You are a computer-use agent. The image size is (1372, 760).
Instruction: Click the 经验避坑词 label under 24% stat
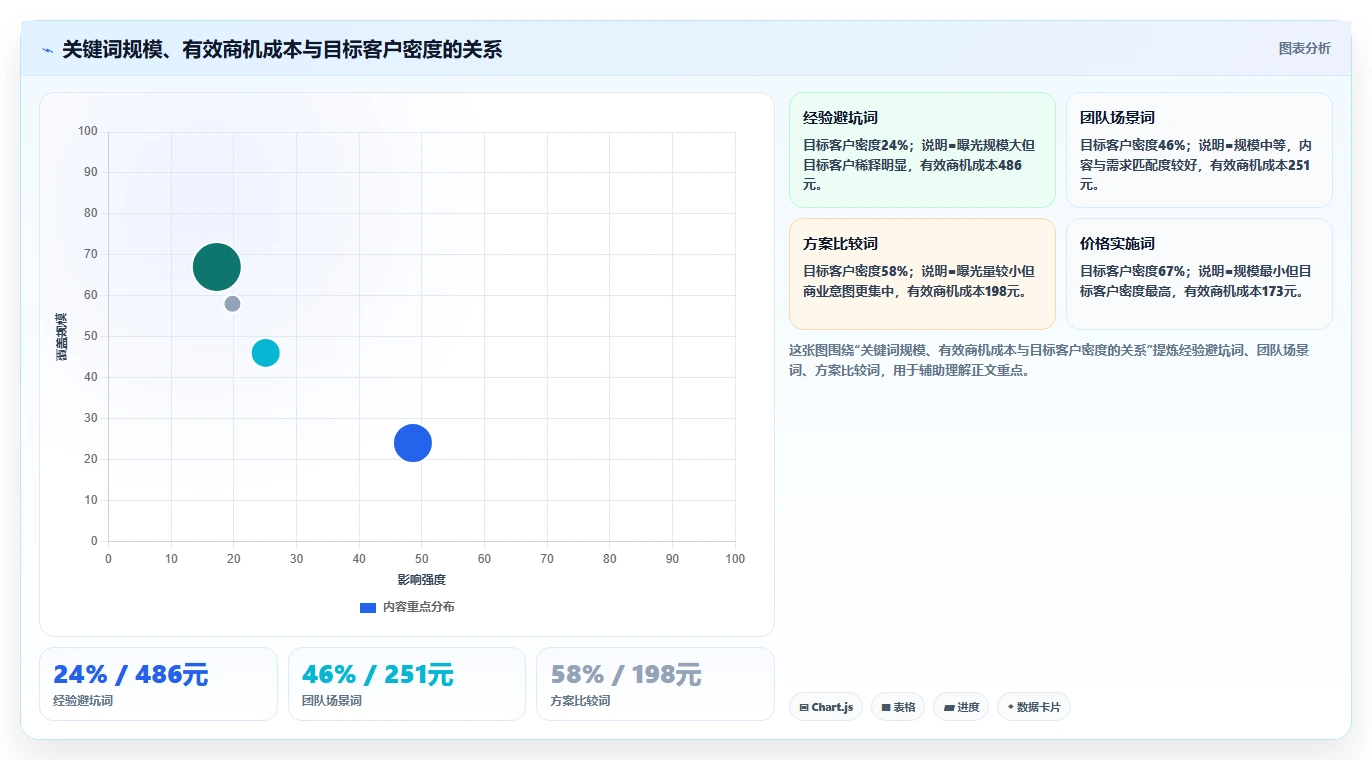coord(83,701)
